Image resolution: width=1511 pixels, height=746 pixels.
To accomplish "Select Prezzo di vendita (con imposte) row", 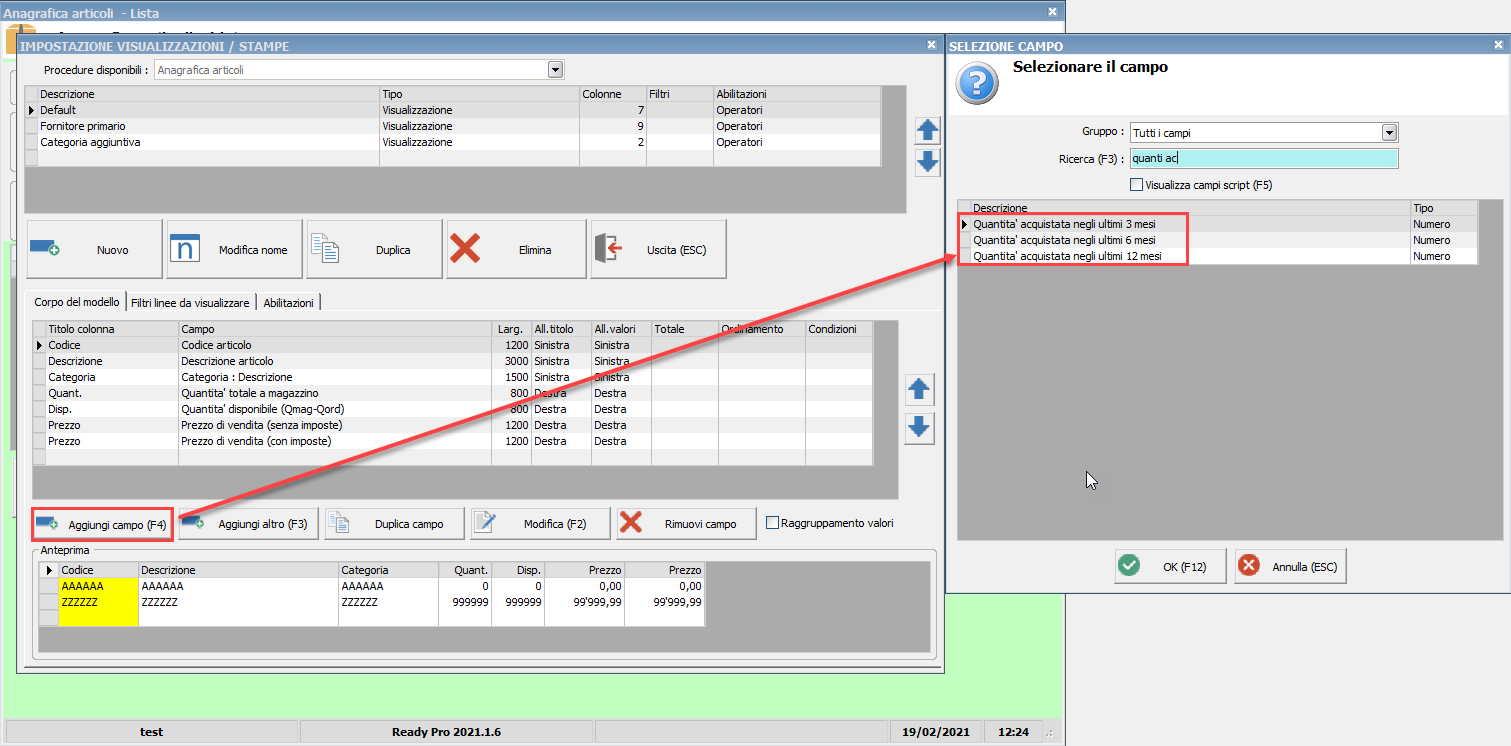I will point(453,441).
